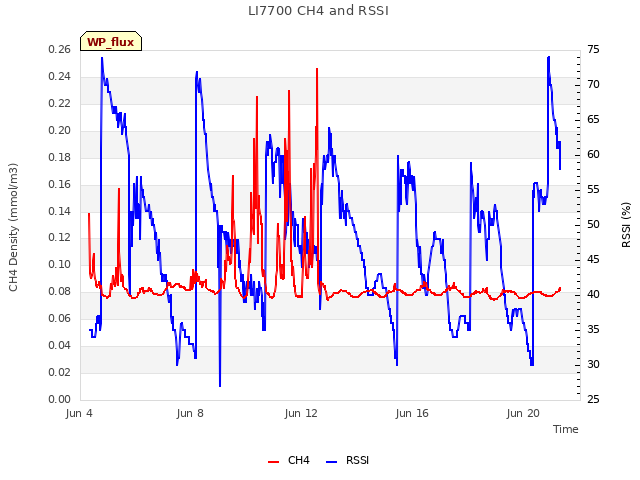
Task: Click the 50 right axis value
Action: point(593,224)
